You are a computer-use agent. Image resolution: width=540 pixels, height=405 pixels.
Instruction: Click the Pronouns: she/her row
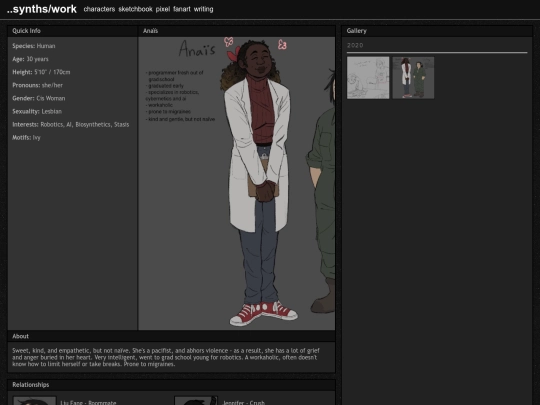38,85
